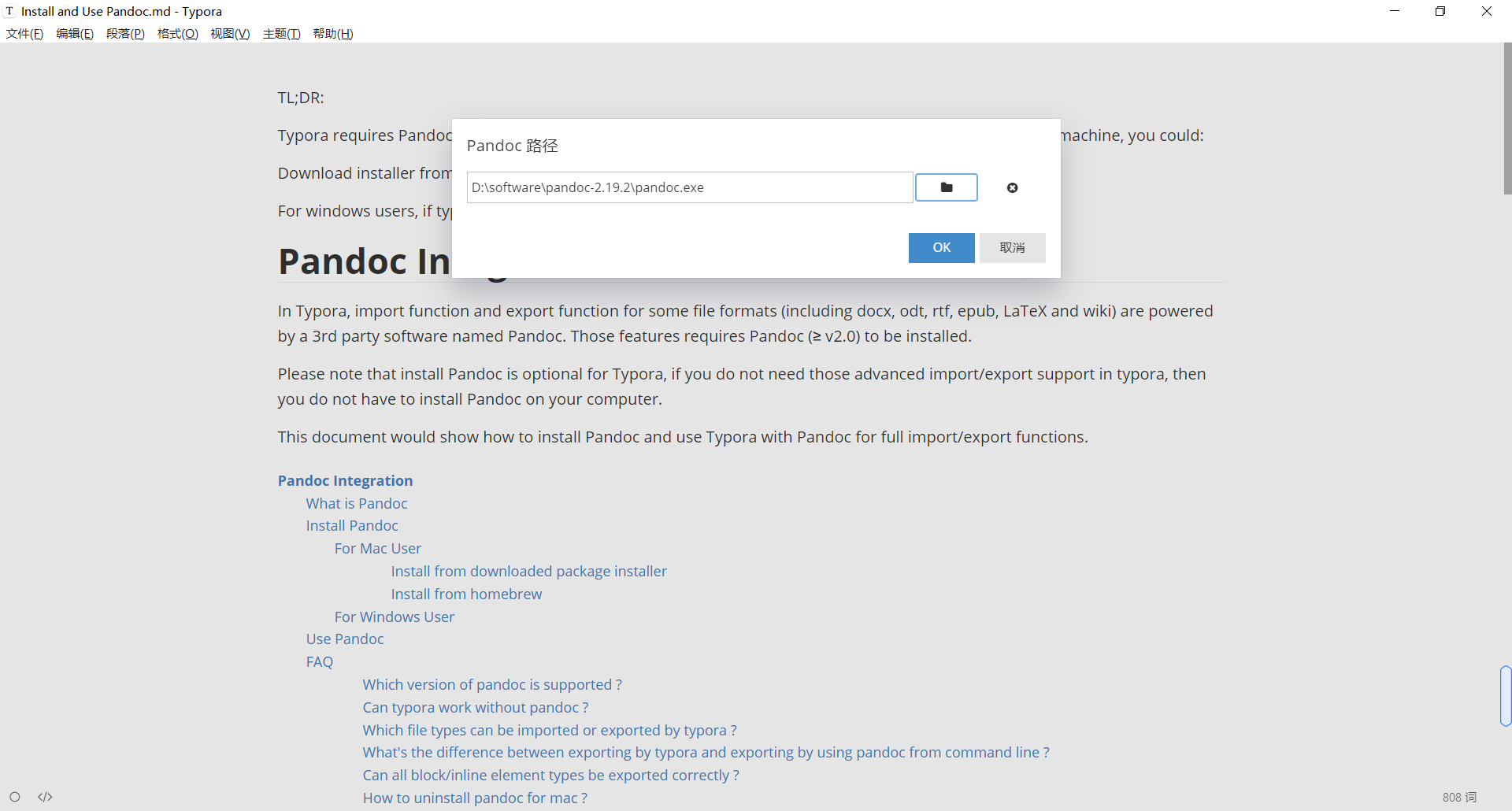Follow the What is Pandoc link
The height and width of the screenshot is (811, 1512).
click(x=357, y=503)
